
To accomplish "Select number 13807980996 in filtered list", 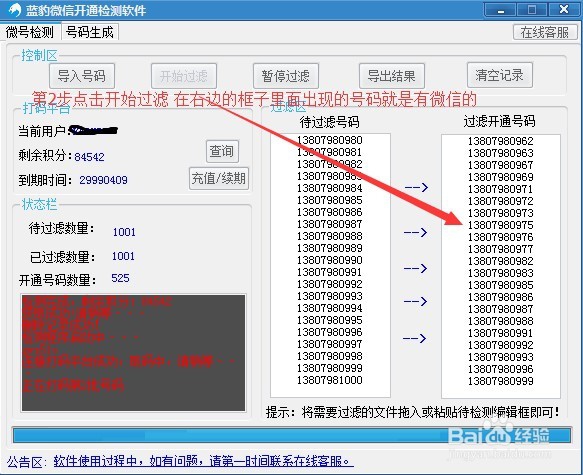I will pos(500,369).
